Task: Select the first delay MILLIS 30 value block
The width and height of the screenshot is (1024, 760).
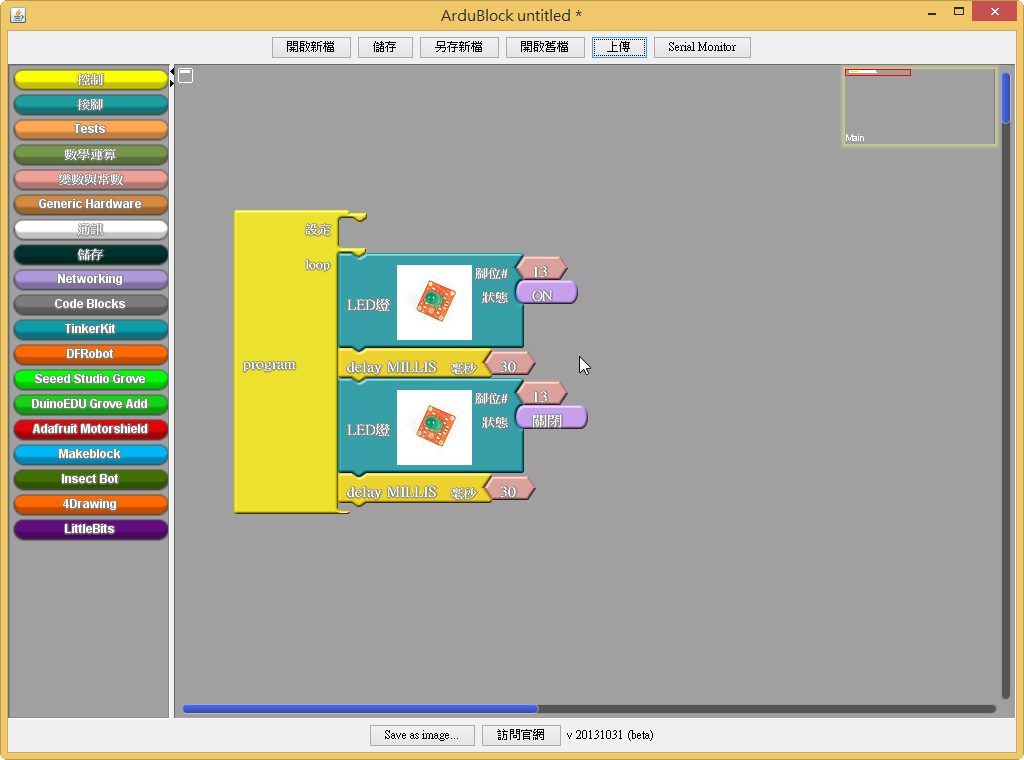Action: pos(509,366)
